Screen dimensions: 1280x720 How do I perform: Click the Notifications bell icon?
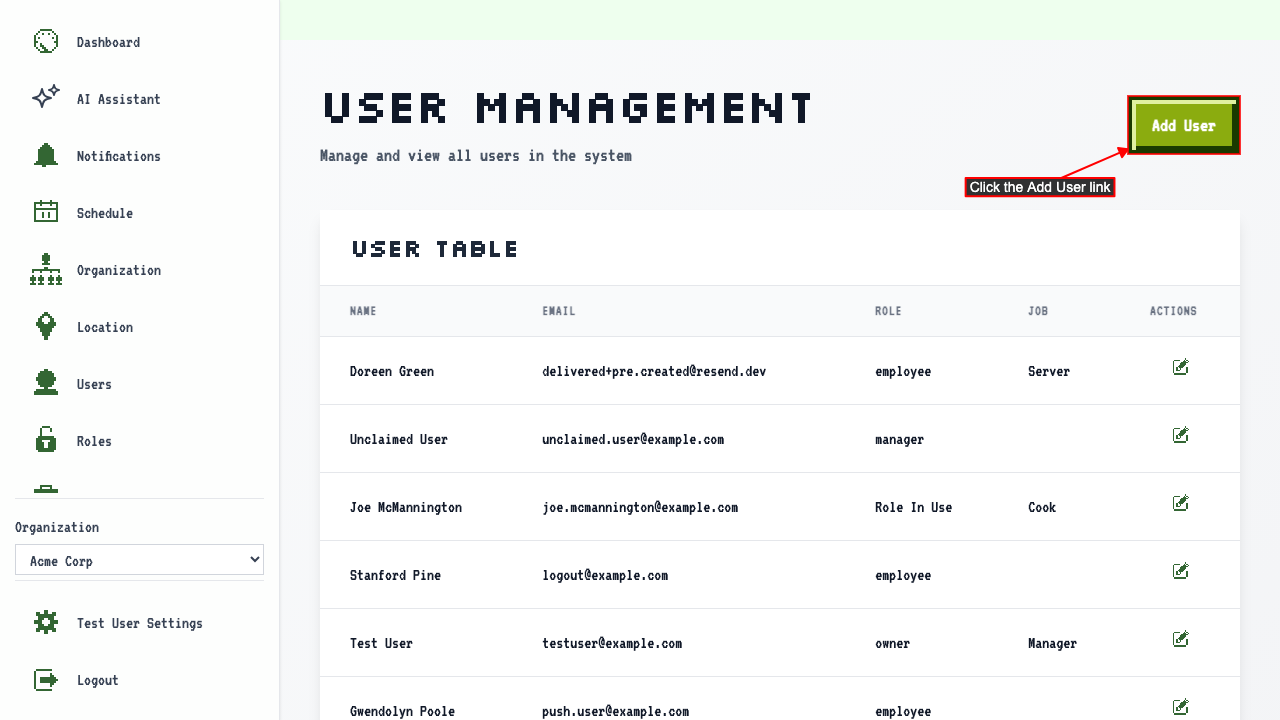pyautogui.click(x=46, y=156)
